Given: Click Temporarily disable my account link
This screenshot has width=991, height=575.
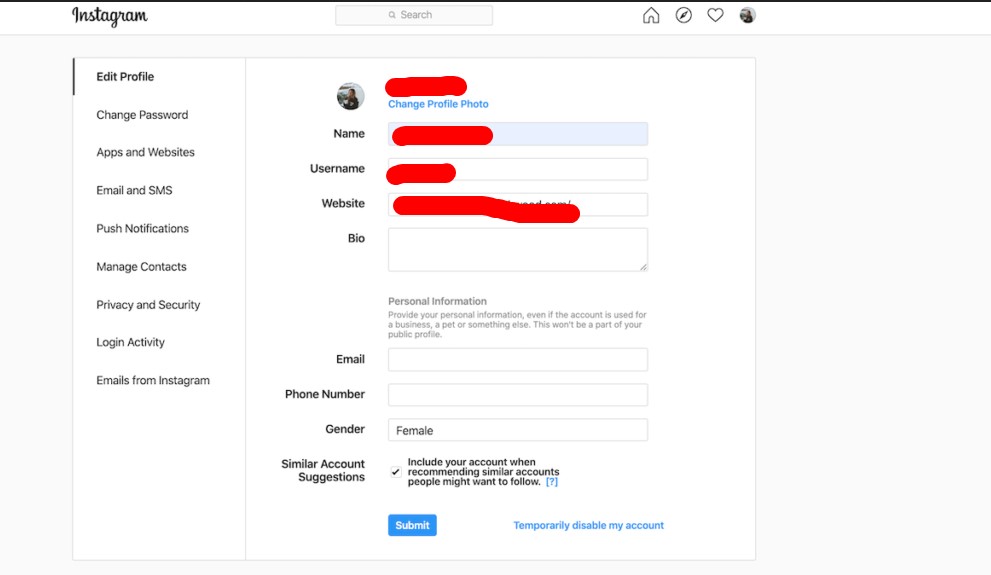Looking at the screenshot, I should [588, 525].
